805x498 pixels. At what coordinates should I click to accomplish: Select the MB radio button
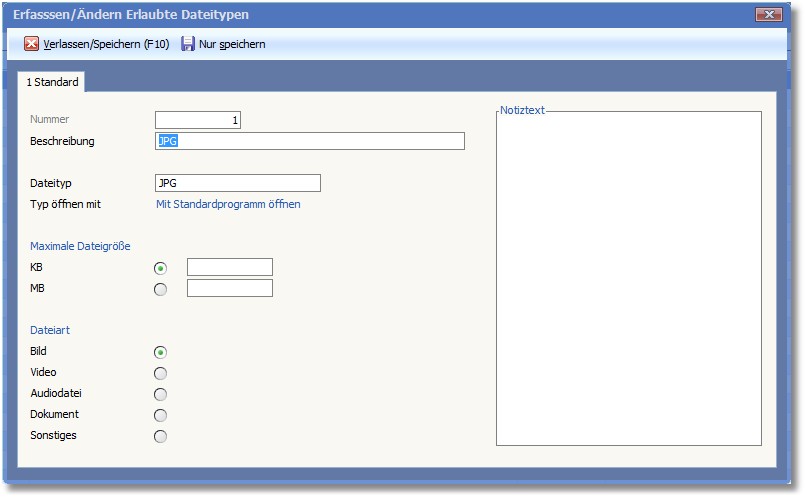(160, 289)
